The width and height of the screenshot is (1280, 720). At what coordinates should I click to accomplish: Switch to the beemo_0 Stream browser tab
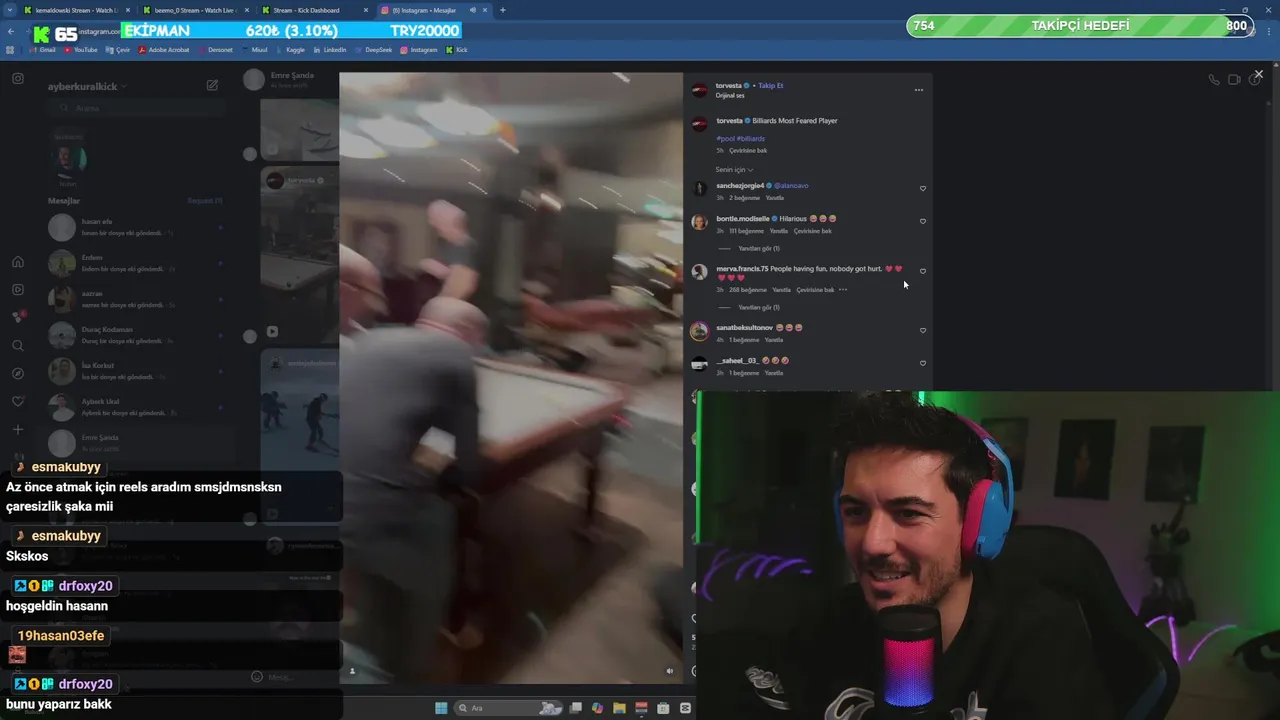194,10
